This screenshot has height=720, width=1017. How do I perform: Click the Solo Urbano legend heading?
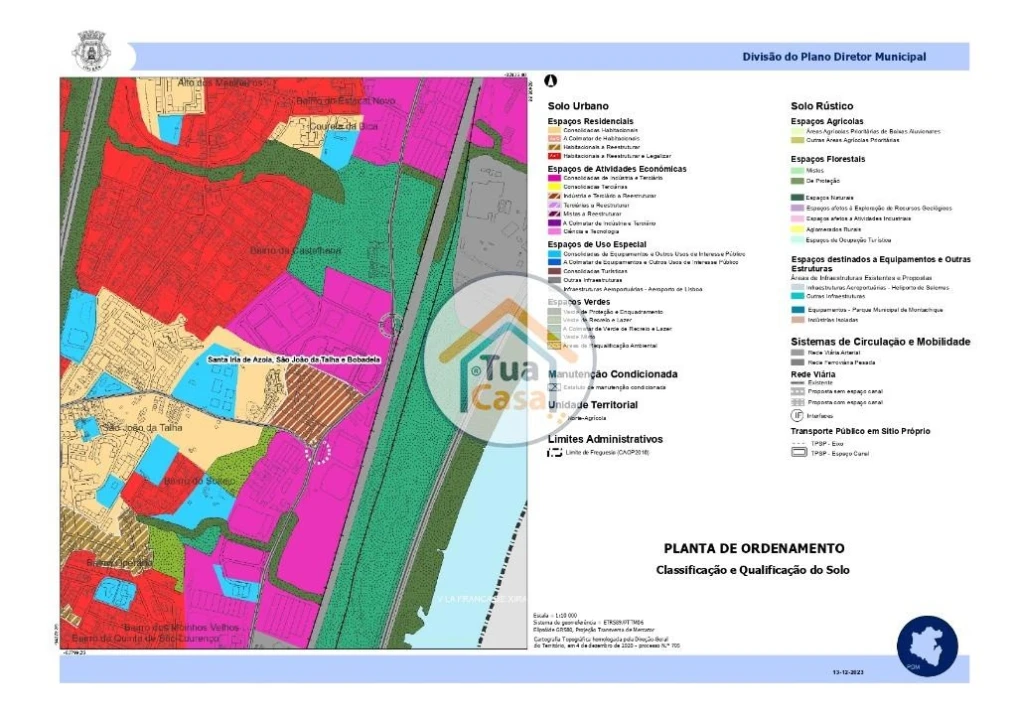pyautogui.click(x=578, y=106)
